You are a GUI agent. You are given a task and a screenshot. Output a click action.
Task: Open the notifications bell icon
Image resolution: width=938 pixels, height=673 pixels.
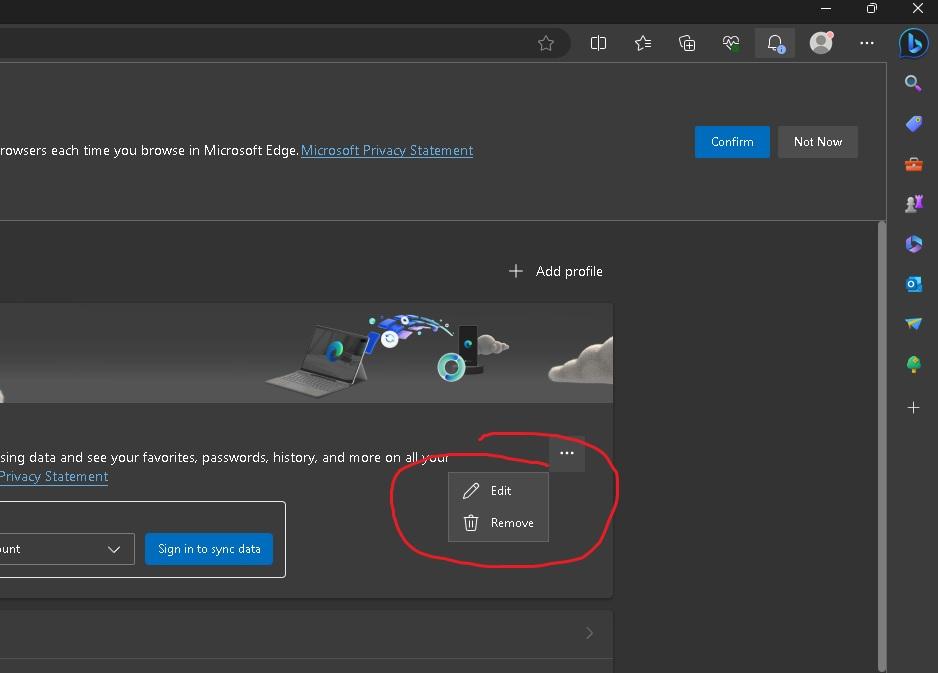point(774,43)
